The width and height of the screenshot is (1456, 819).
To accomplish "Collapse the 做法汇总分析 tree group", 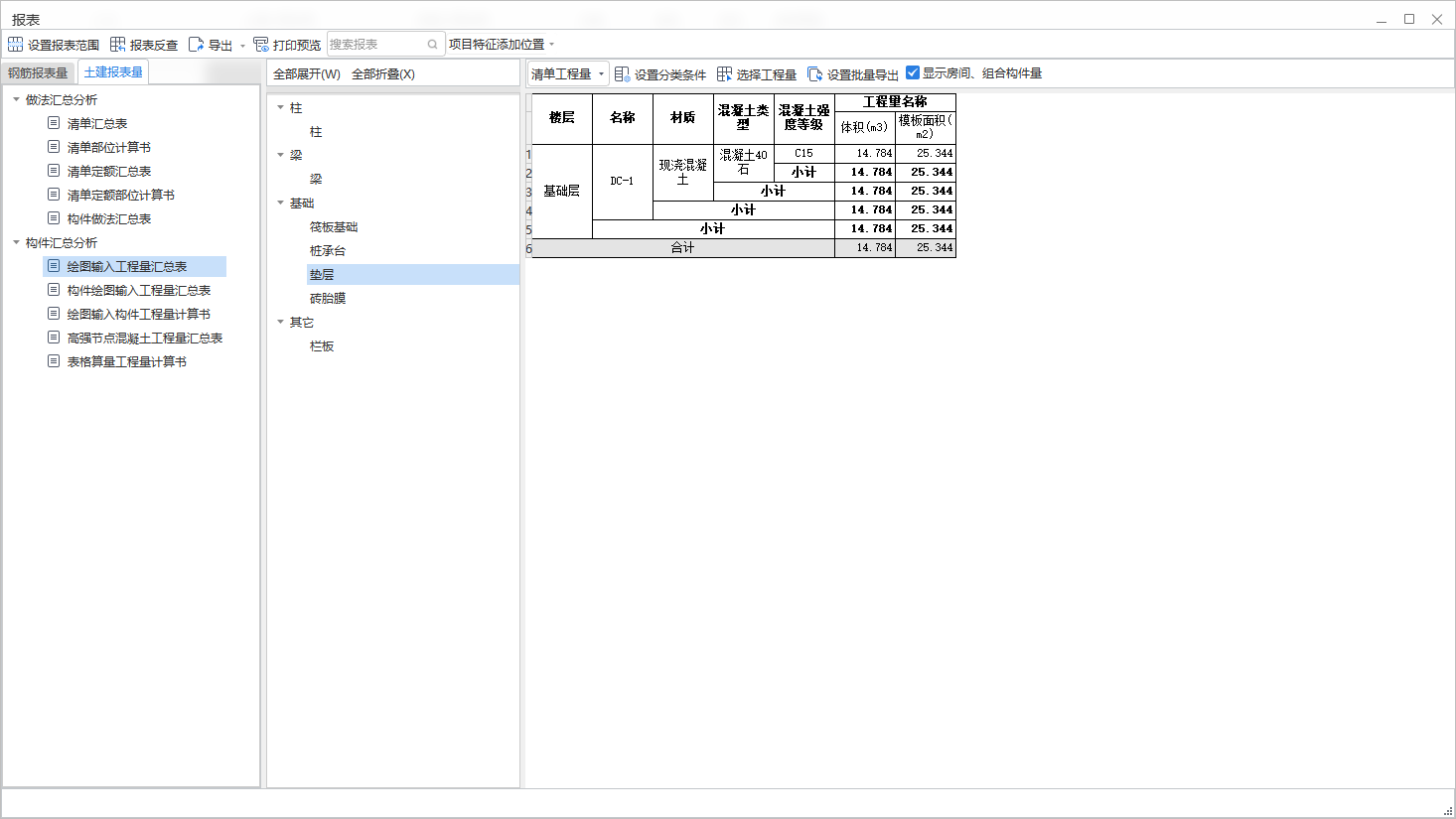I will [x=16, y=99].
